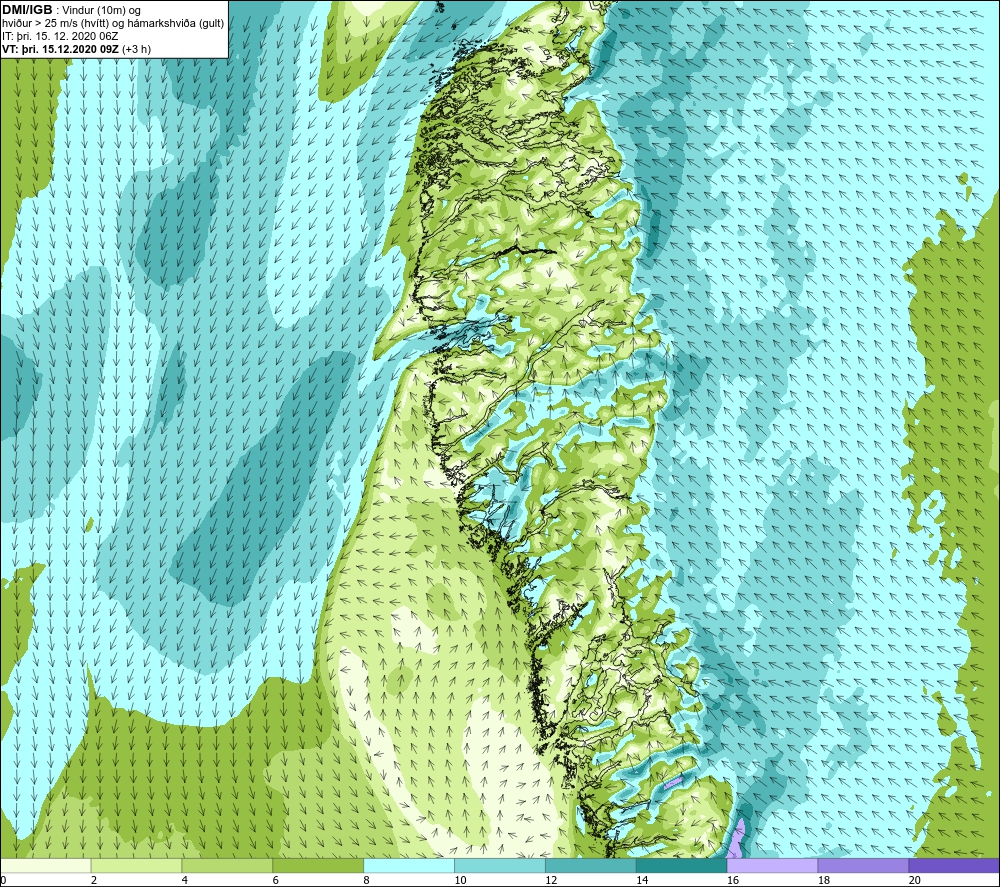Select the 0–2 m/s pale color swatch
1000x887 pixels.
(x=46, y=865)
